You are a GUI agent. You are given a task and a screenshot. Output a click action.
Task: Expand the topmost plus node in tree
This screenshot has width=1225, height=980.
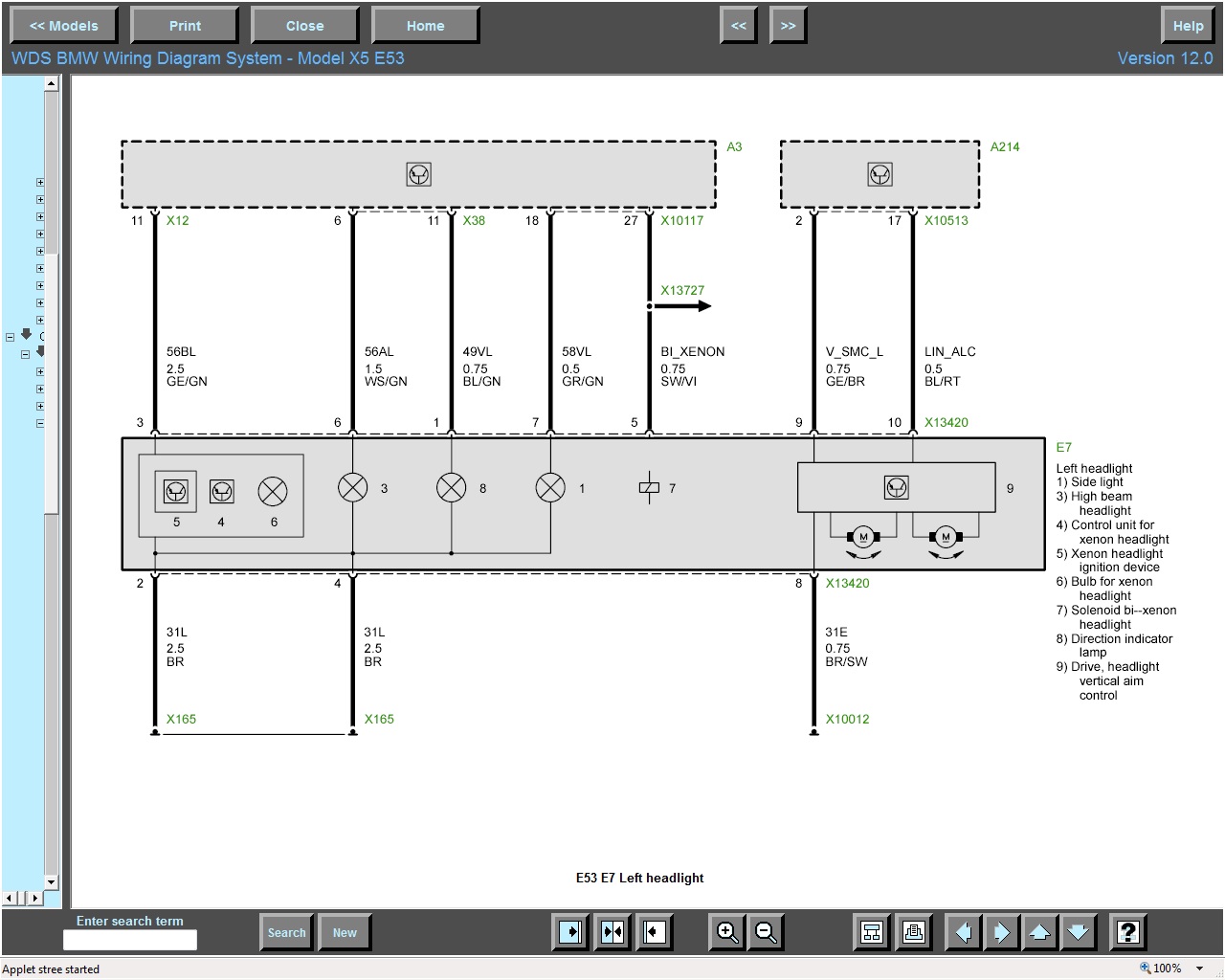point(40,182)
